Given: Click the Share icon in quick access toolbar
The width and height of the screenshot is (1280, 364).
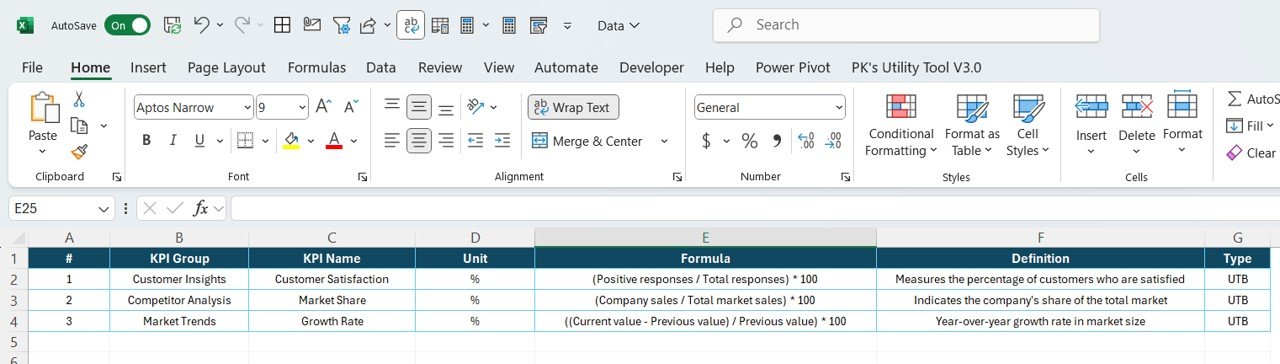Looking at the screenshot, I should (x=367, y=25).
